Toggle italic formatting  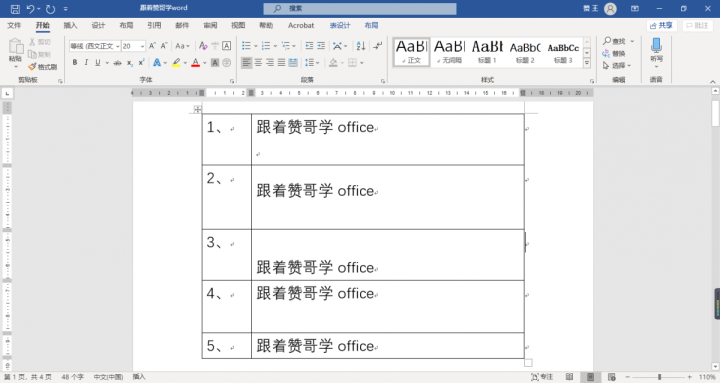click(x=86, y=62)
